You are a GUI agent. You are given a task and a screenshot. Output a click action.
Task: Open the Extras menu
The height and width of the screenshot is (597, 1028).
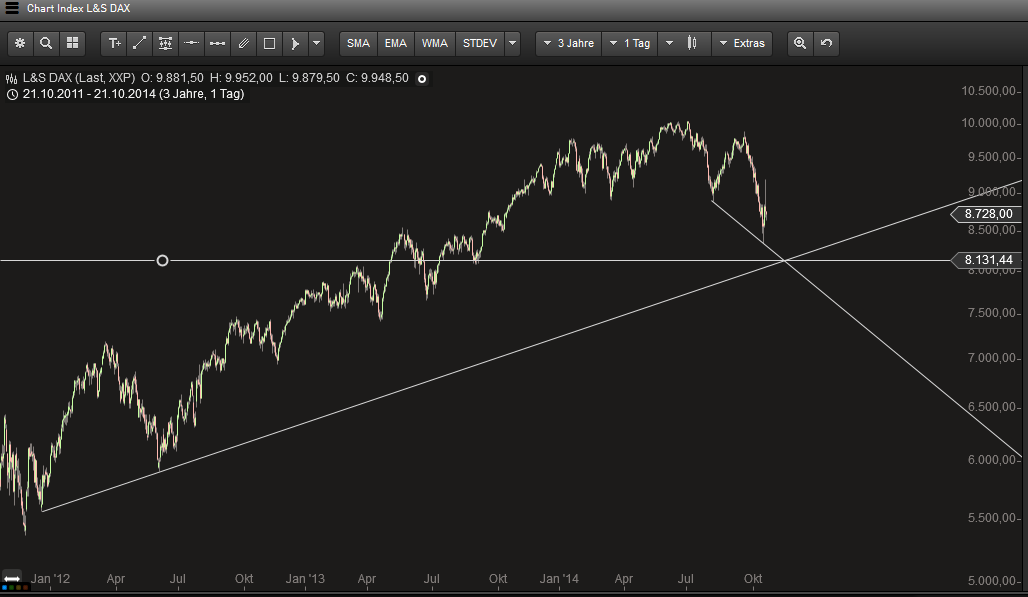(742, 43)
